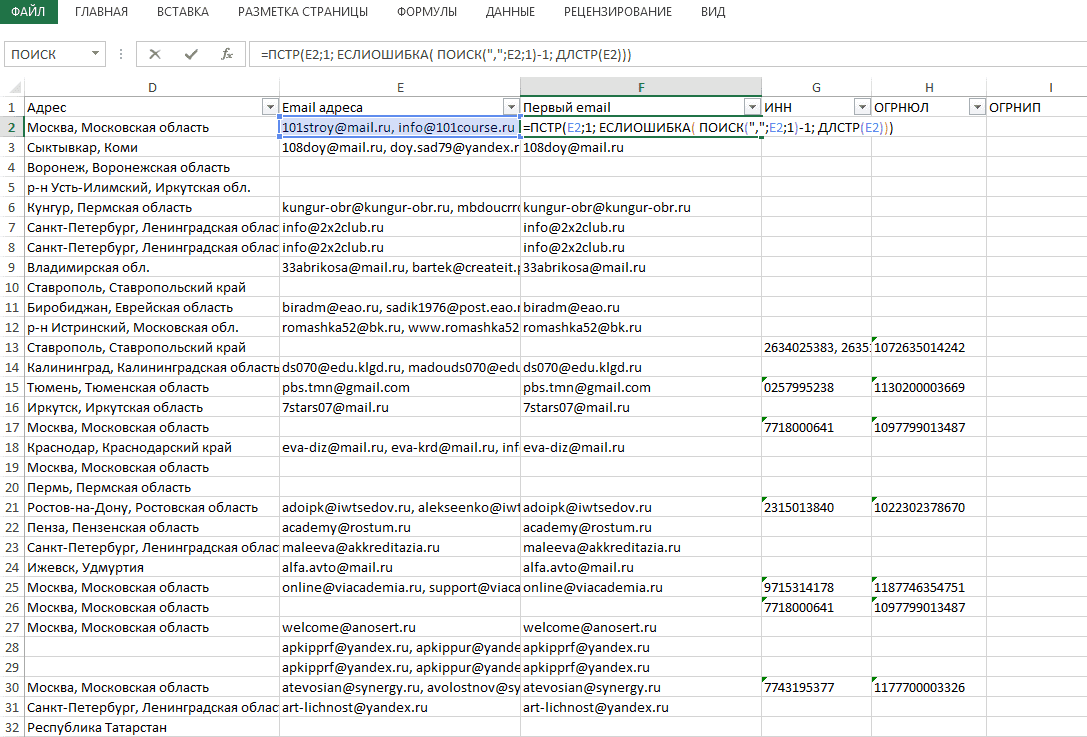The image size is (1087, 737).
Task: Click 7stars07@mail.ru in Email адреса column
Action: (400, 408)
